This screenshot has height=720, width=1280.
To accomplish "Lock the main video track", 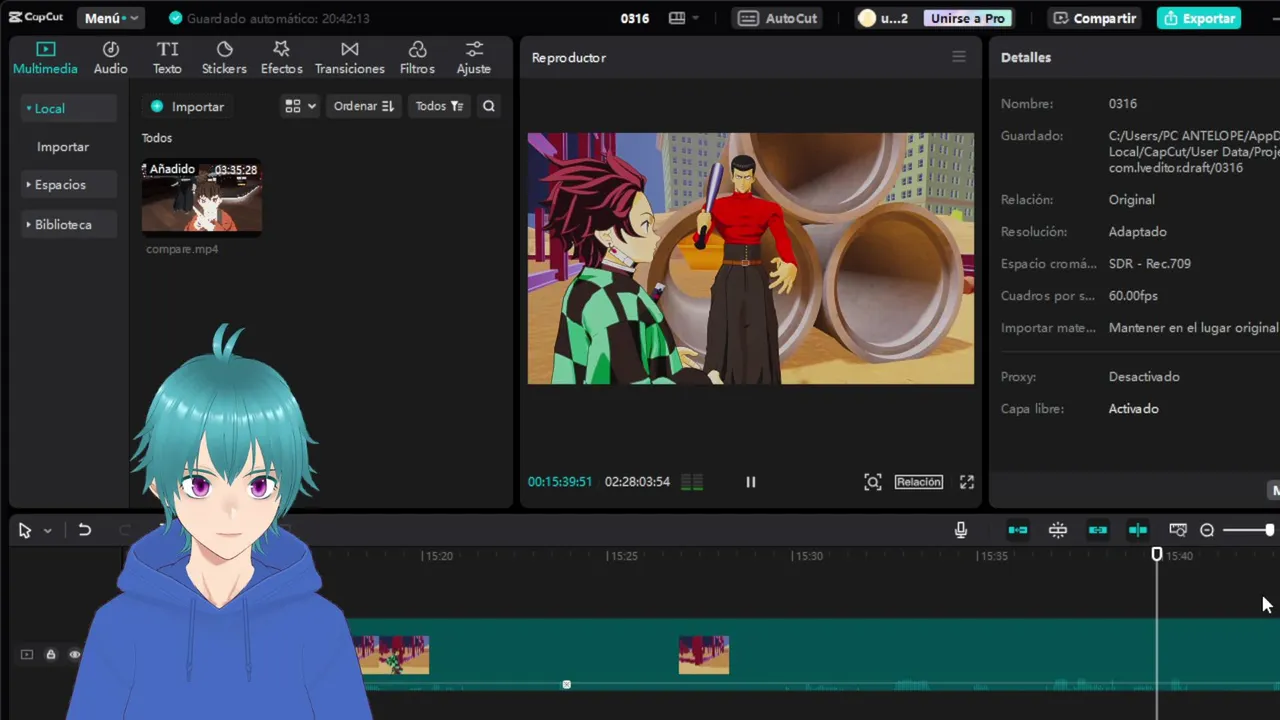I will pyautogui.click(x=51, y=655).
